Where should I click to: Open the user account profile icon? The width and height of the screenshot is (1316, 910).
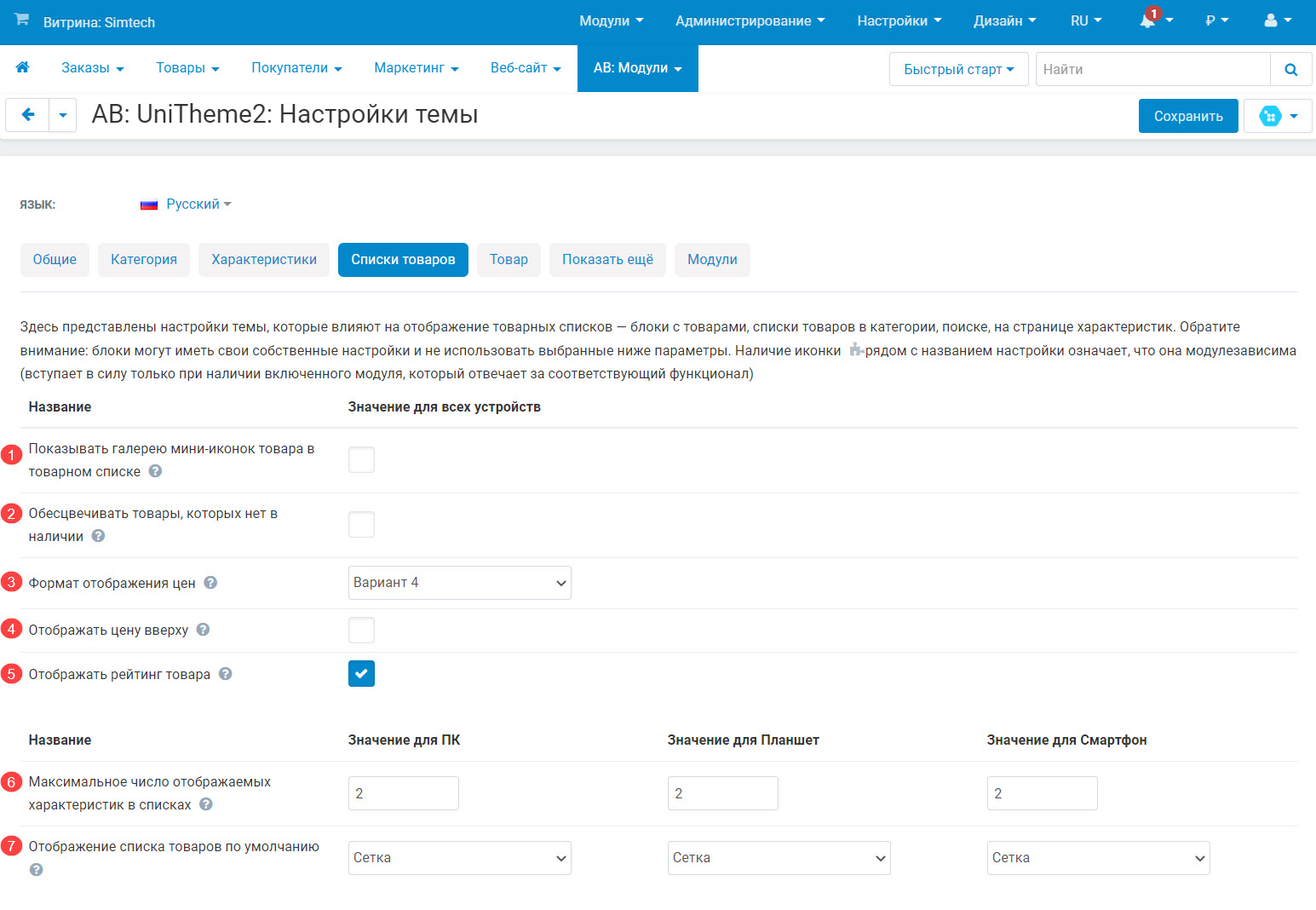click(x=1270, y=20)
